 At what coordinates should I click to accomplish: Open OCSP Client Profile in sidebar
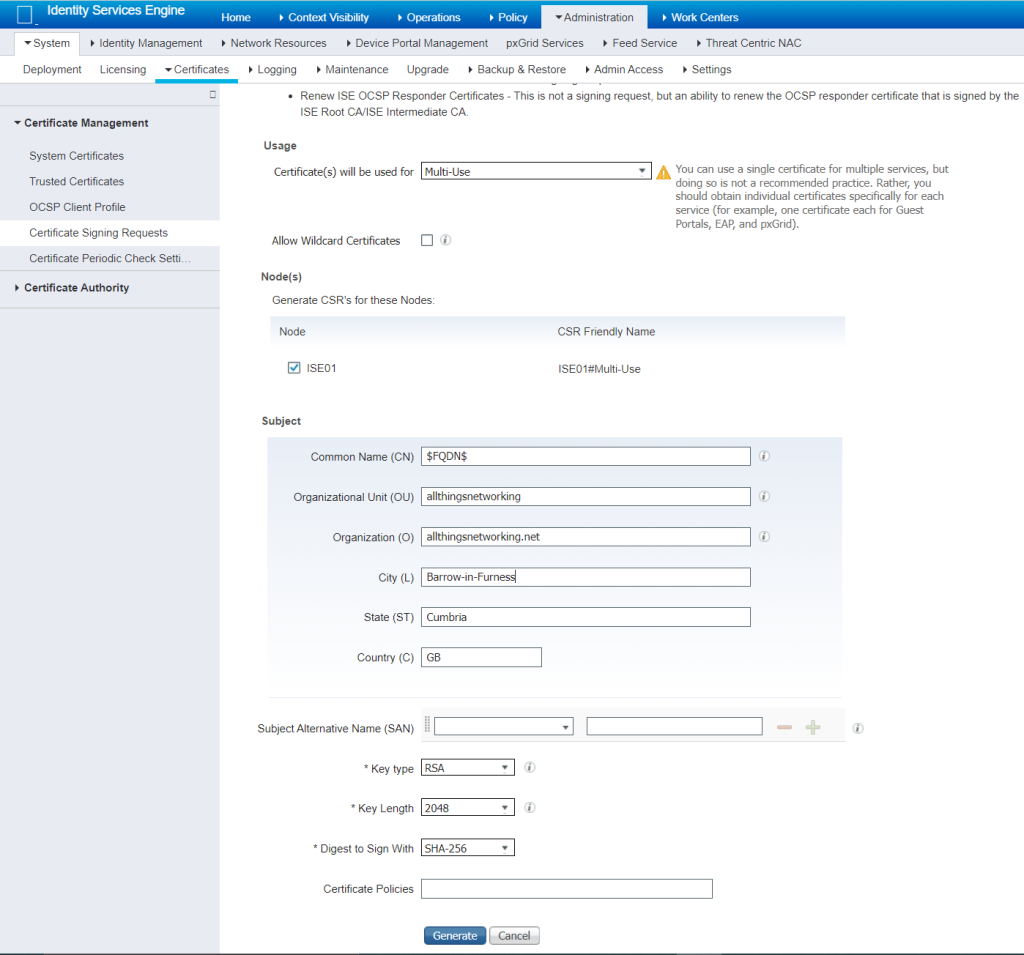click(77, 206)
